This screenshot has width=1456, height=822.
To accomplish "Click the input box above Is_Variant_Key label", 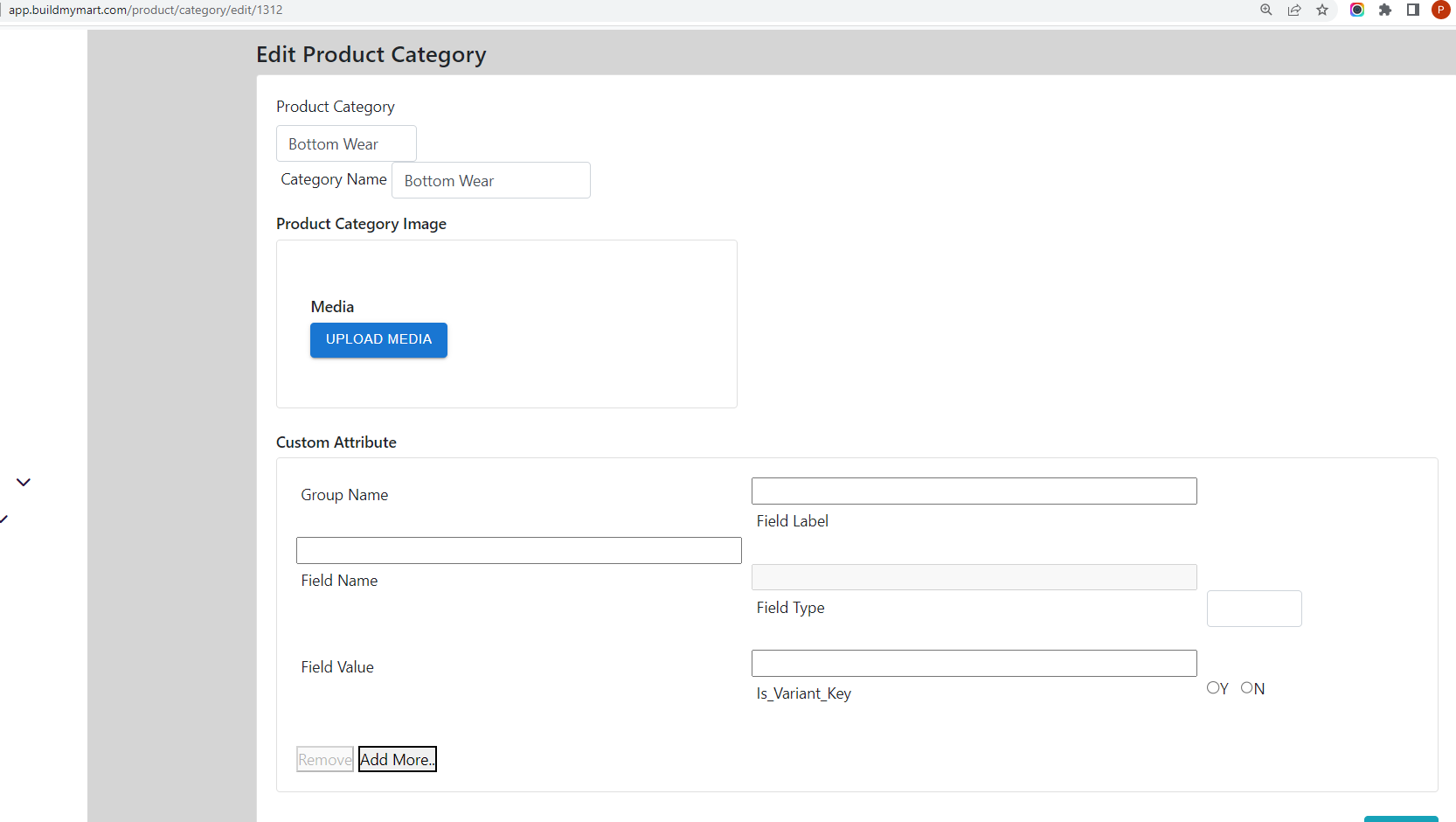I will pyautogui.click(x=974, y=663).
